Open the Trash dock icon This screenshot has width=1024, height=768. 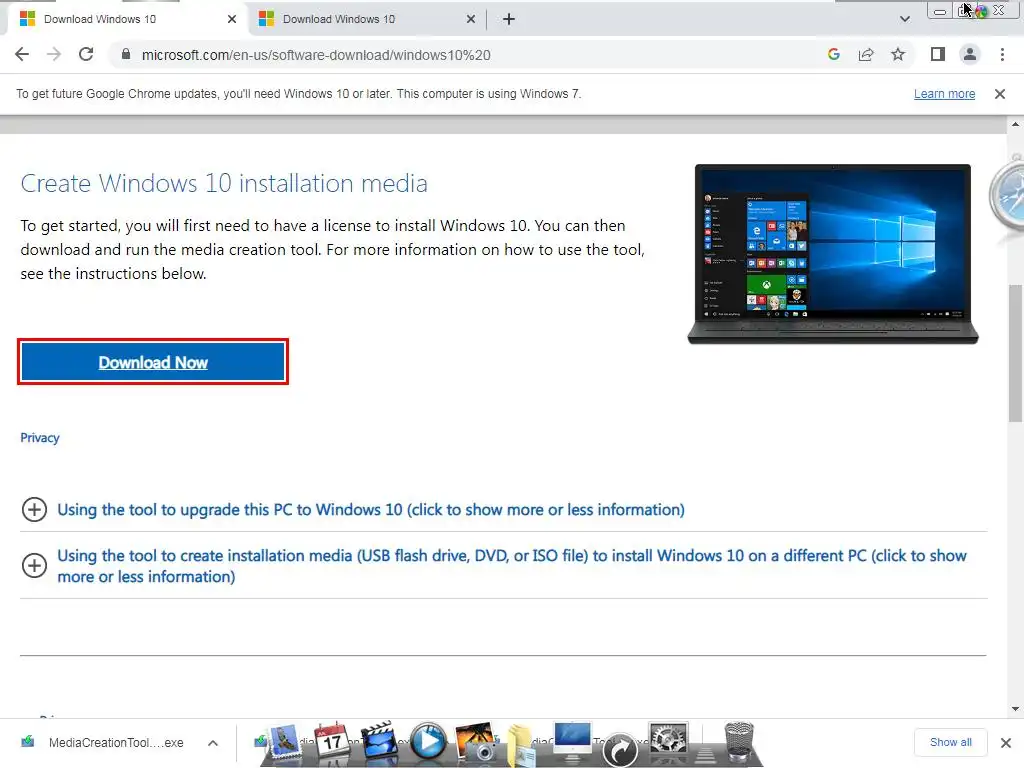click(x=739, y=743)
